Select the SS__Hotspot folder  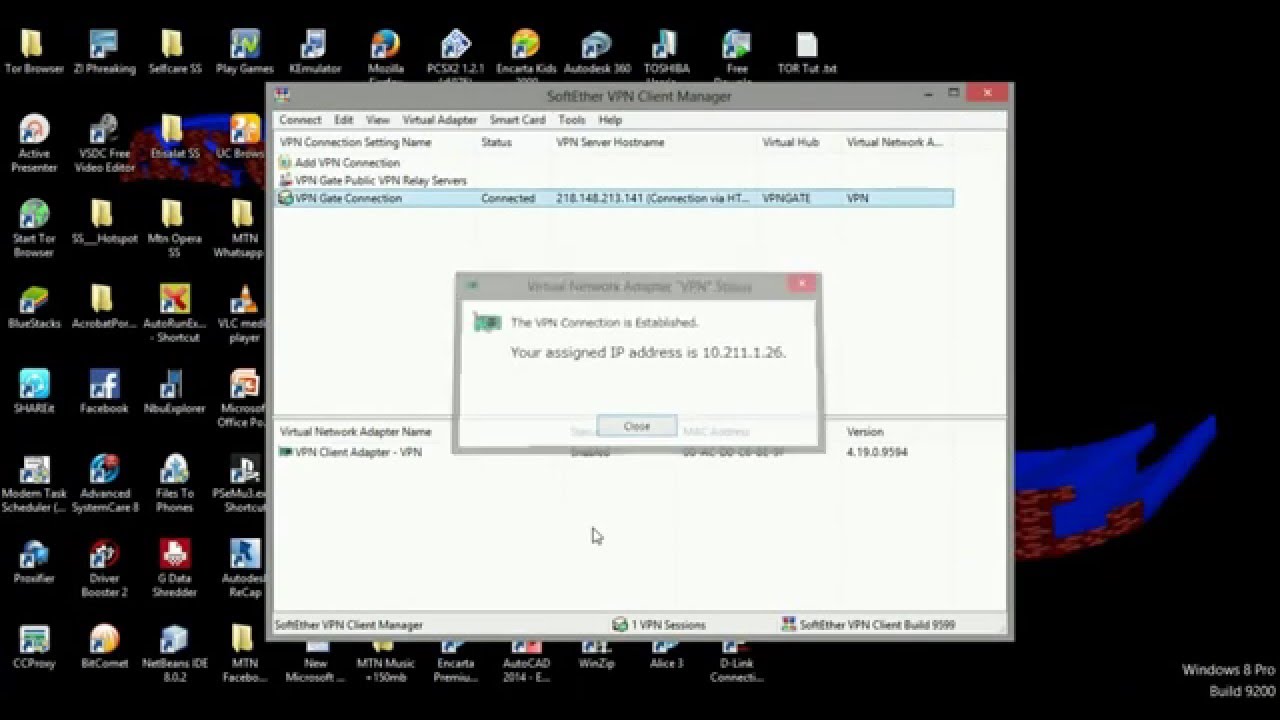click(104, 223)
